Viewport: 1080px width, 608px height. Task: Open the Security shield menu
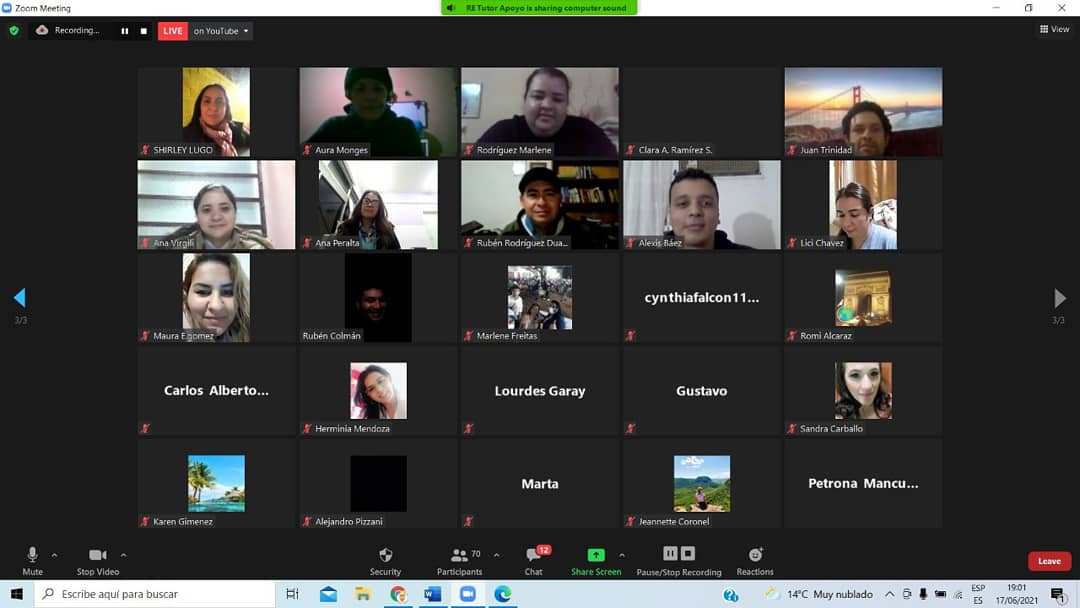[385, 560]
